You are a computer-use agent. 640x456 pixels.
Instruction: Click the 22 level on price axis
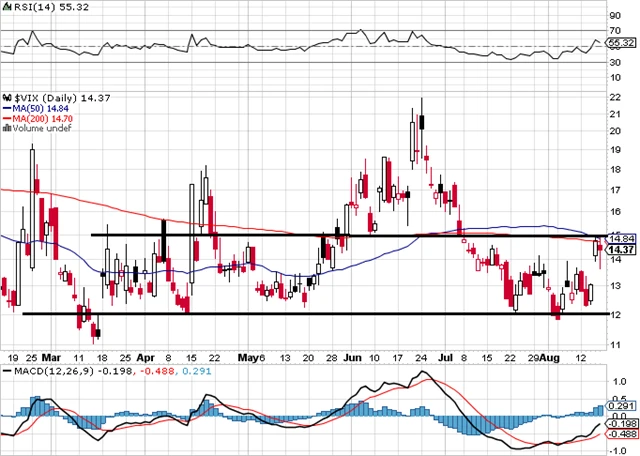[x=615, y=96]
